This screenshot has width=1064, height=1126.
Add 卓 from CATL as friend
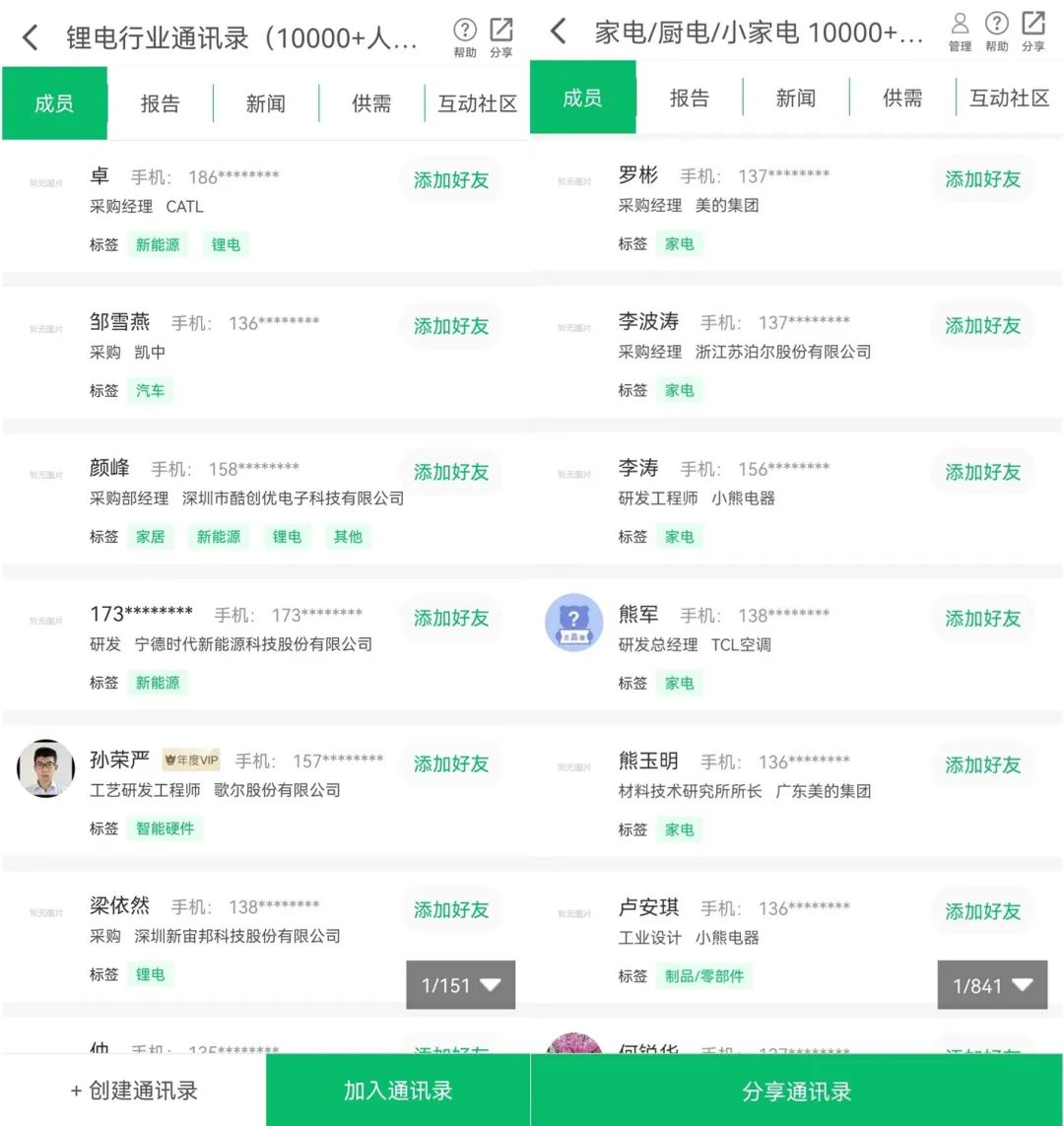click(451, 180)
